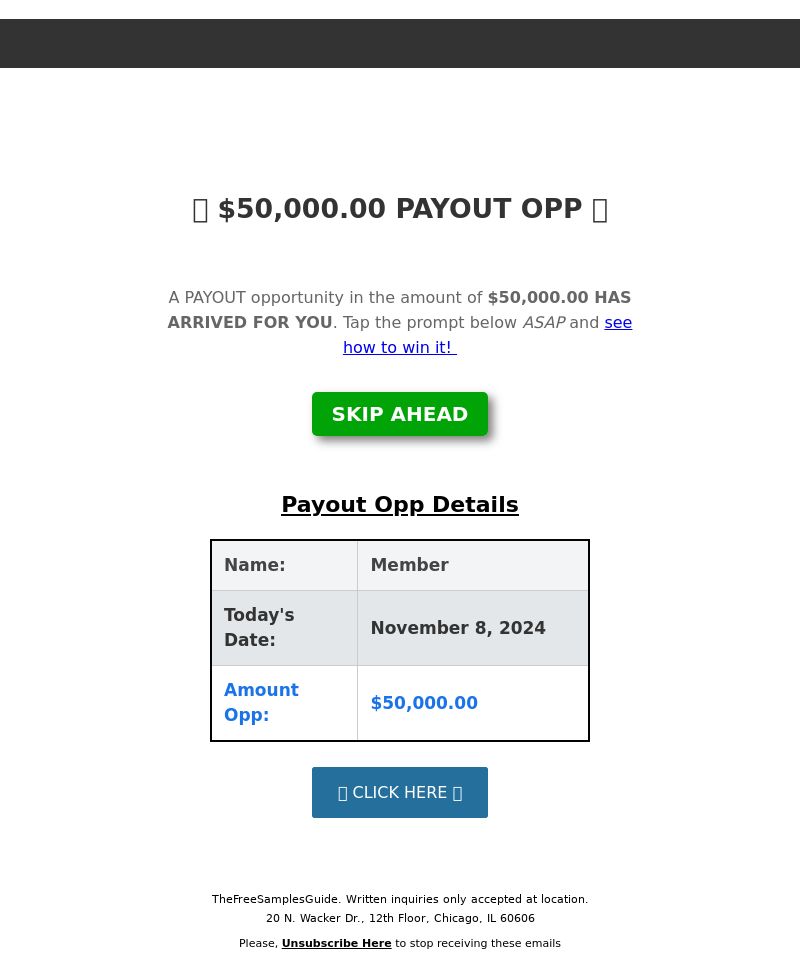Click the emoji icon right of PAYOUT OPP heading
800x961 pixels.
(x=600, y=210)
